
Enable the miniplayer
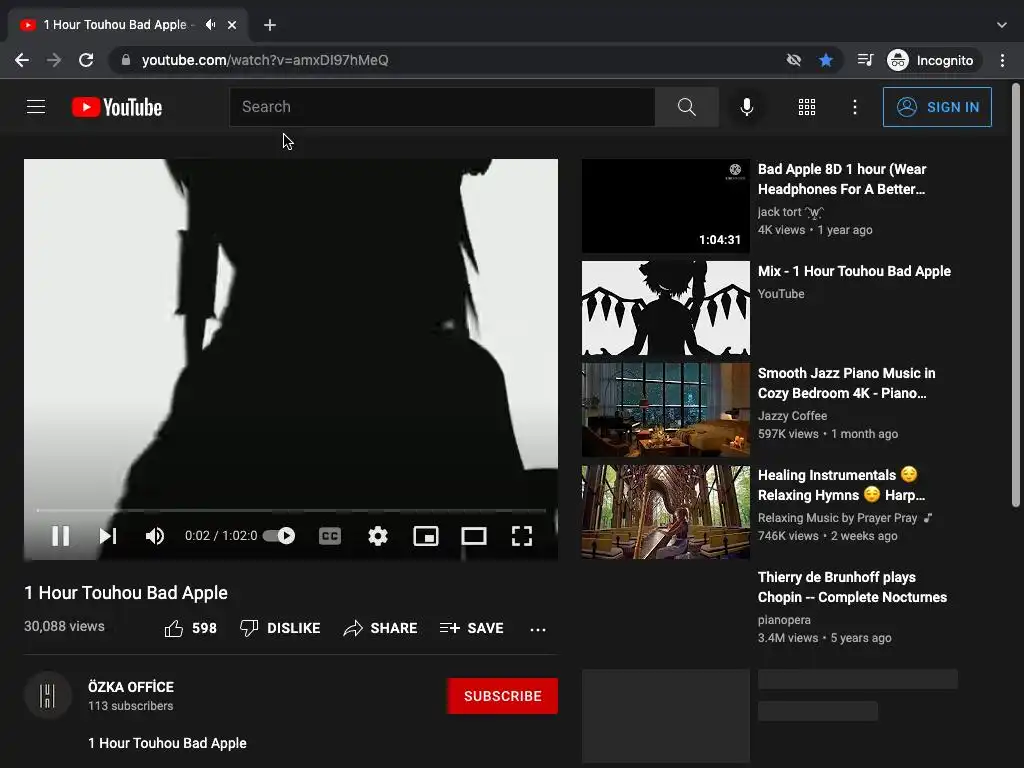(x=426, y=536)
